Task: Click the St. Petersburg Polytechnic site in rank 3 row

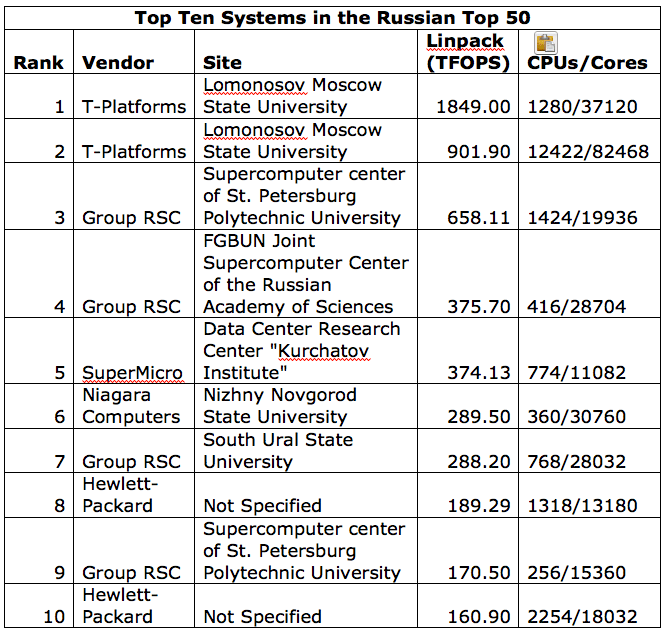Action: pos(304,196)
